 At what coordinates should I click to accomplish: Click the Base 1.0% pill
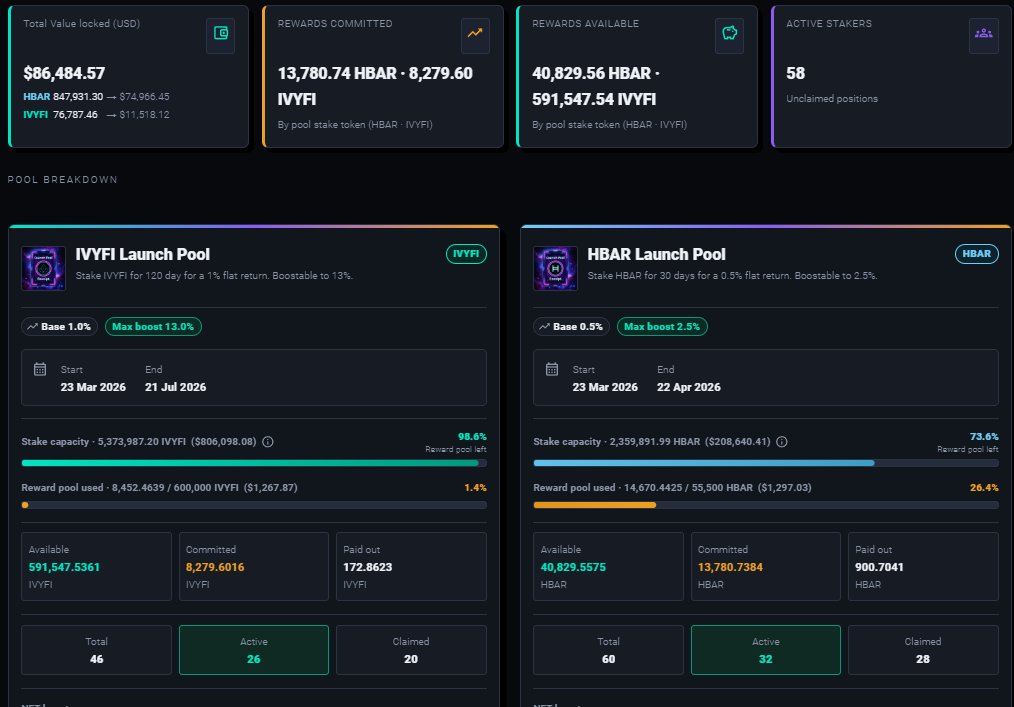click(59, 327)
